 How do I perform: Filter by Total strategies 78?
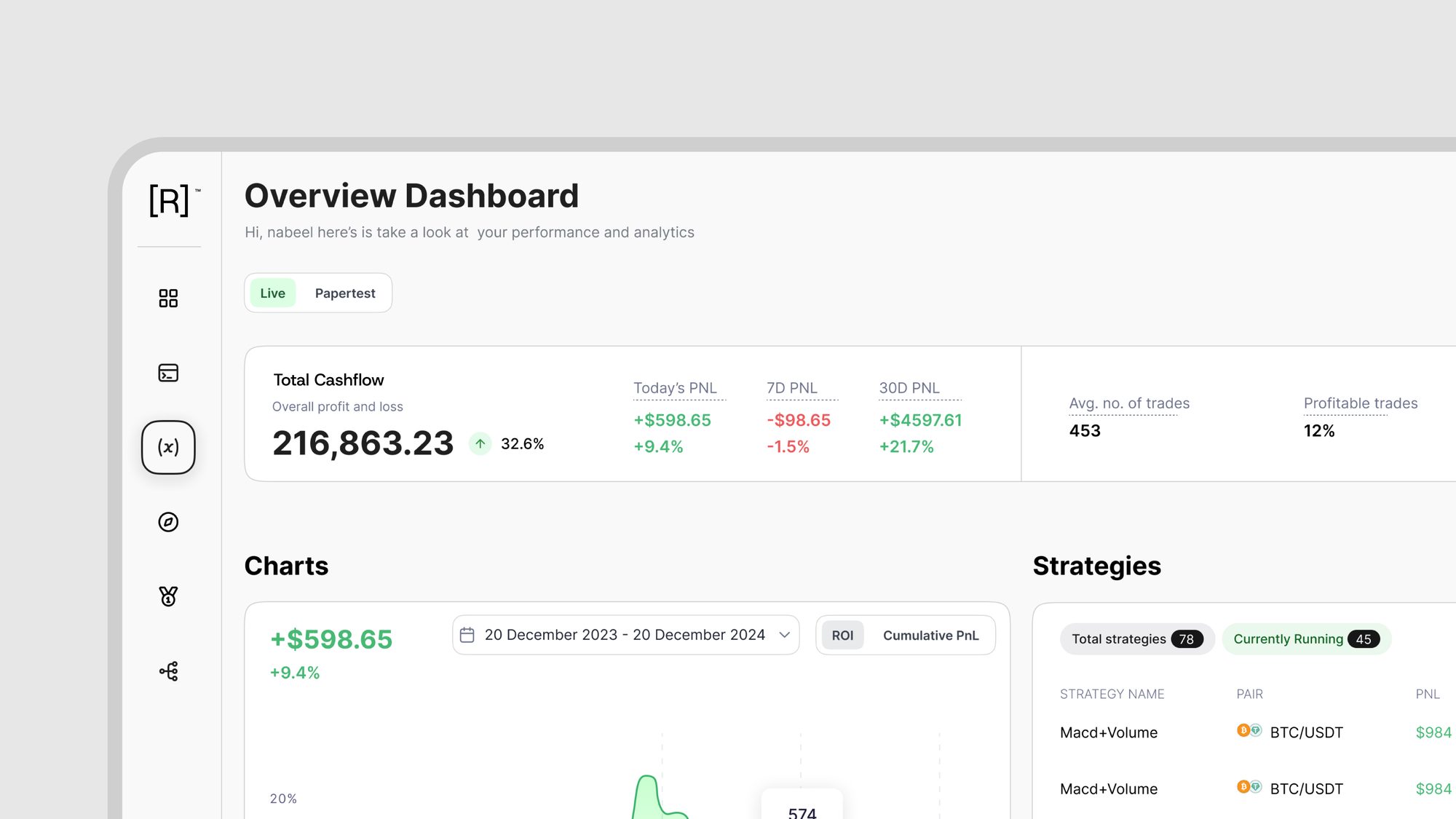[1137, 639]
